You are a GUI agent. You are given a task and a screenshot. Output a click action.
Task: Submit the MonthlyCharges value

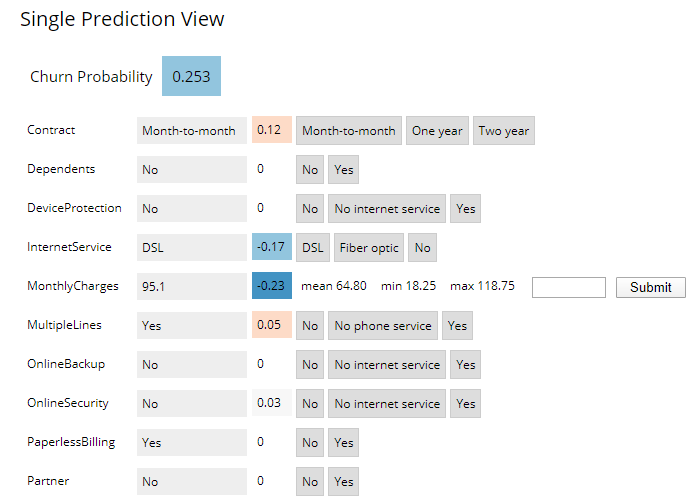tap(651, 287)
